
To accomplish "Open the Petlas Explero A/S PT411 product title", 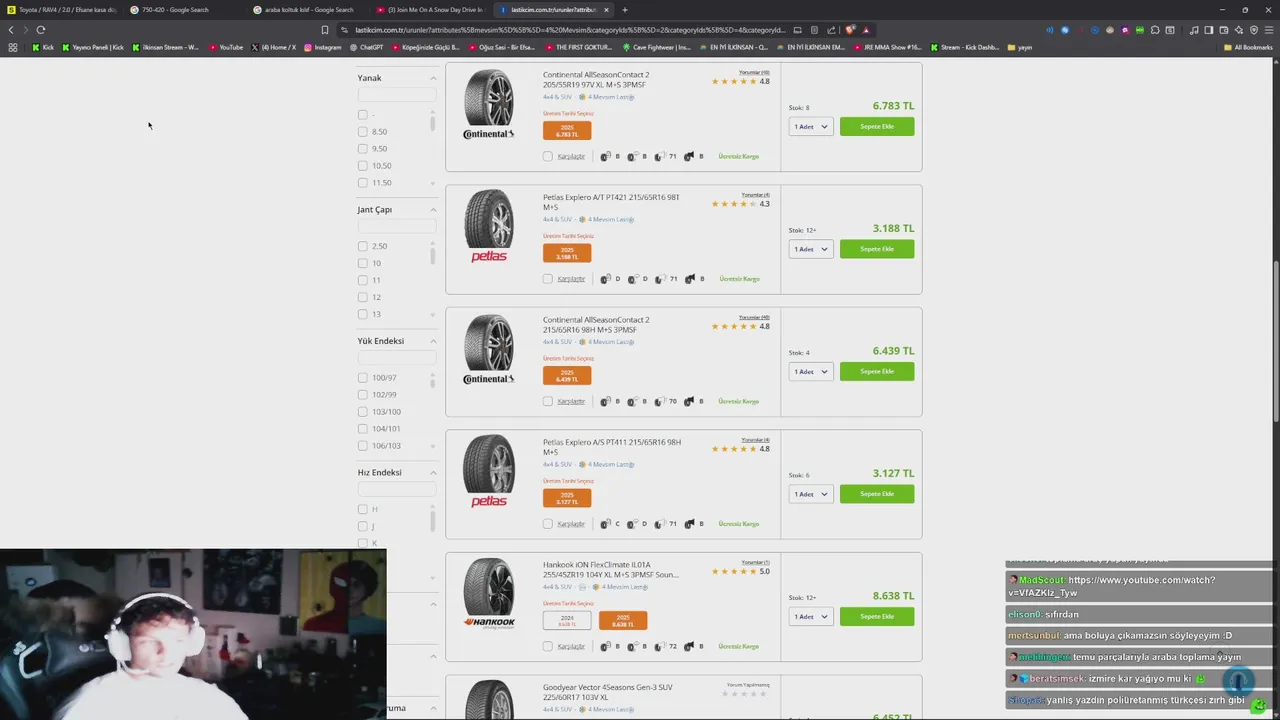I will (612, 447).
